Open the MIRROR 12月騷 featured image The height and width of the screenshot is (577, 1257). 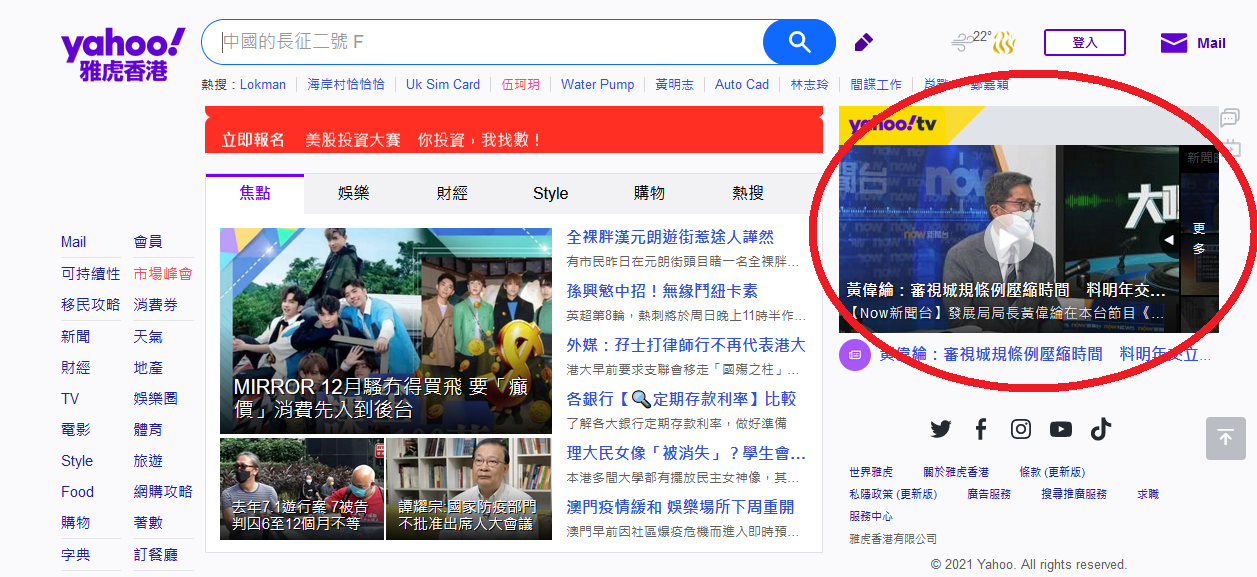point(386,331)
